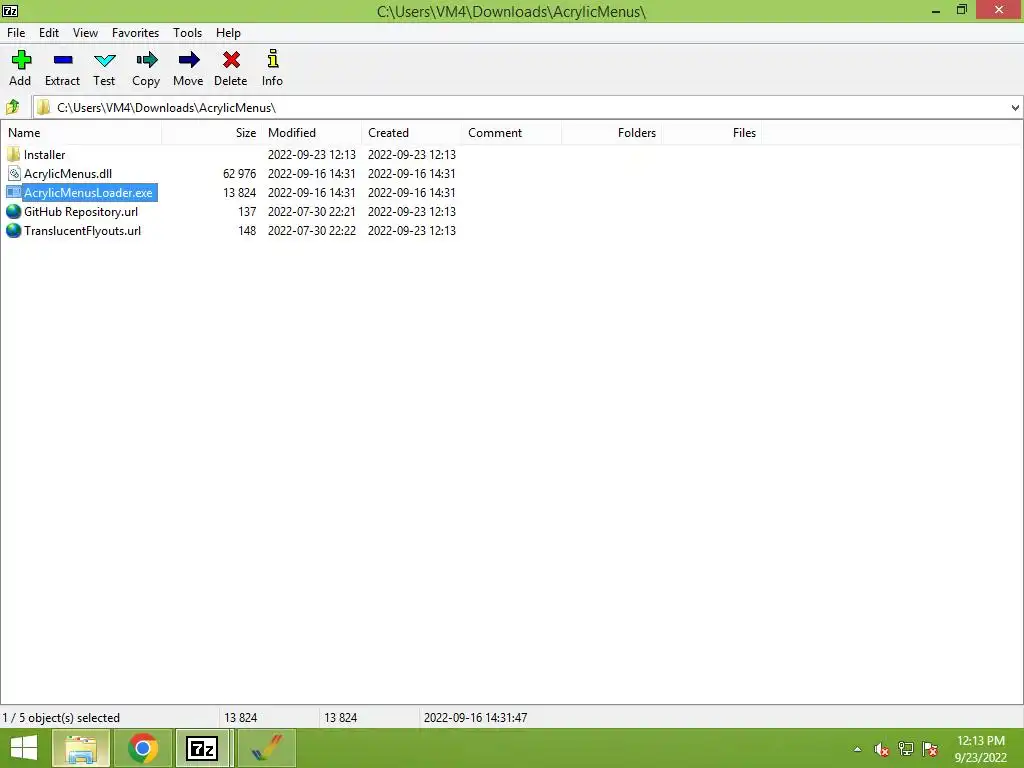Sort by the Created column header
This screenshot has width=1024, height=768.
coord(411,133)
